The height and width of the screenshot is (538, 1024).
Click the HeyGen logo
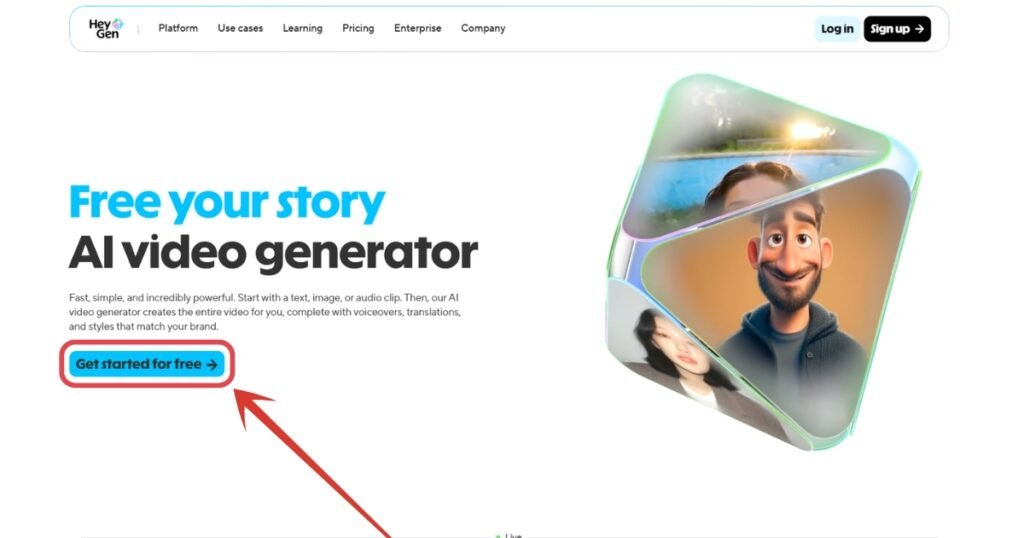[x=106, y=29]
